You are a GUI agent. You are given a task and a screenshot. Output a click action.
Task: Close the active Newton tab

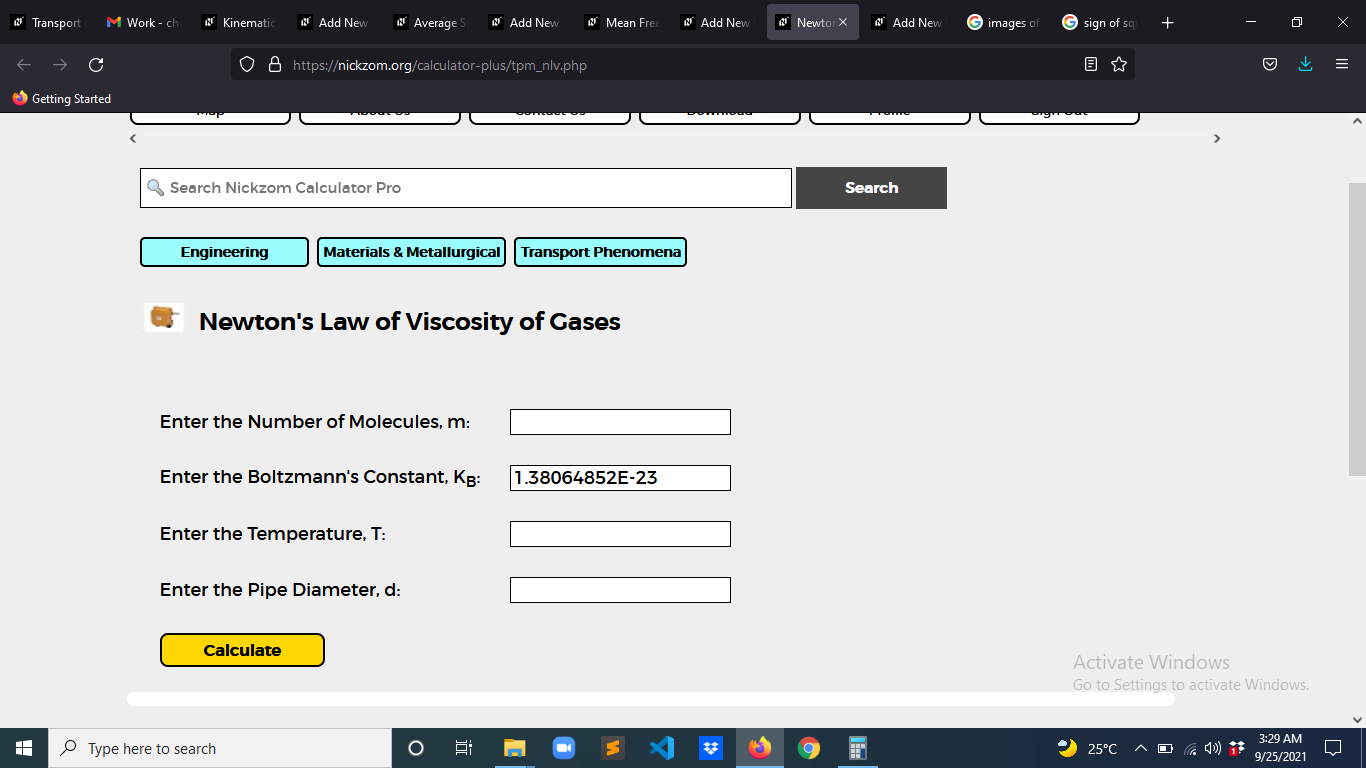click(843, 22)
